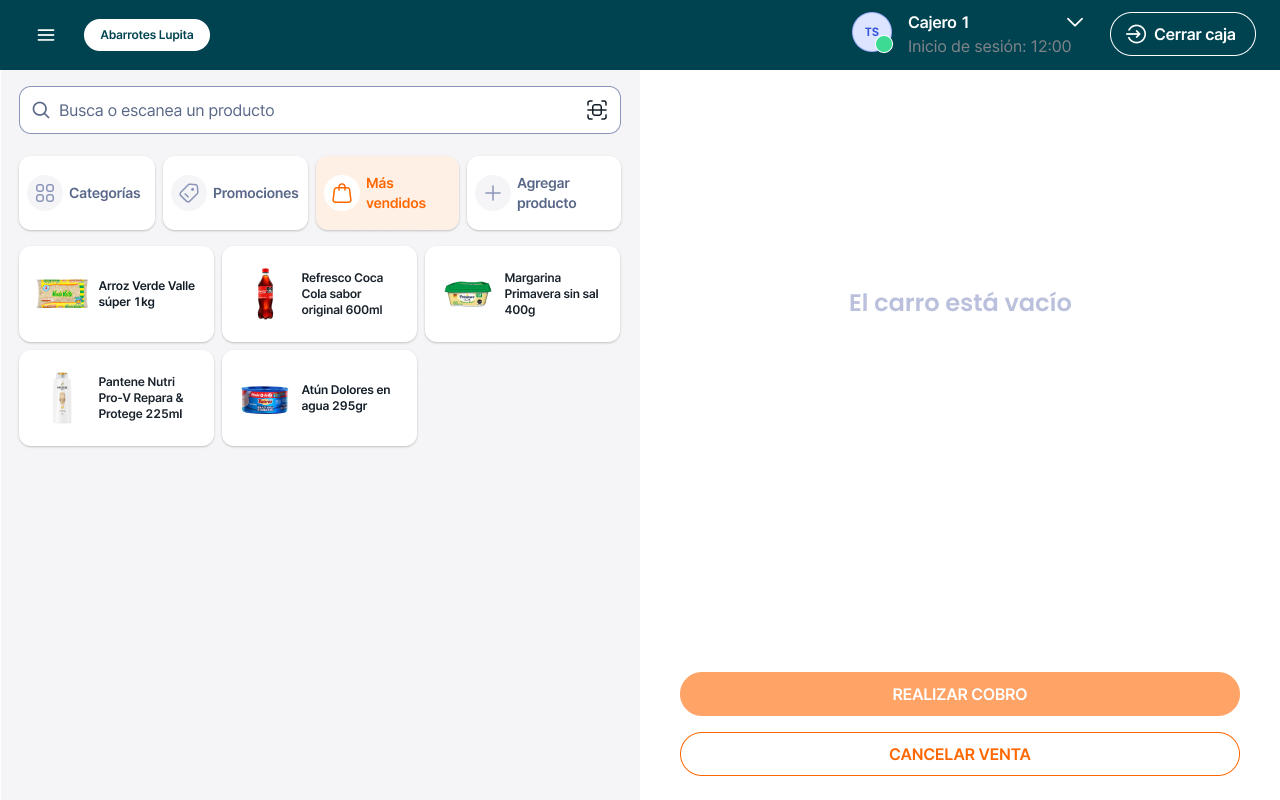Add Refresco Coca Cola 600ml product
The image size is (1280, 800).
(x=320, y=294)
